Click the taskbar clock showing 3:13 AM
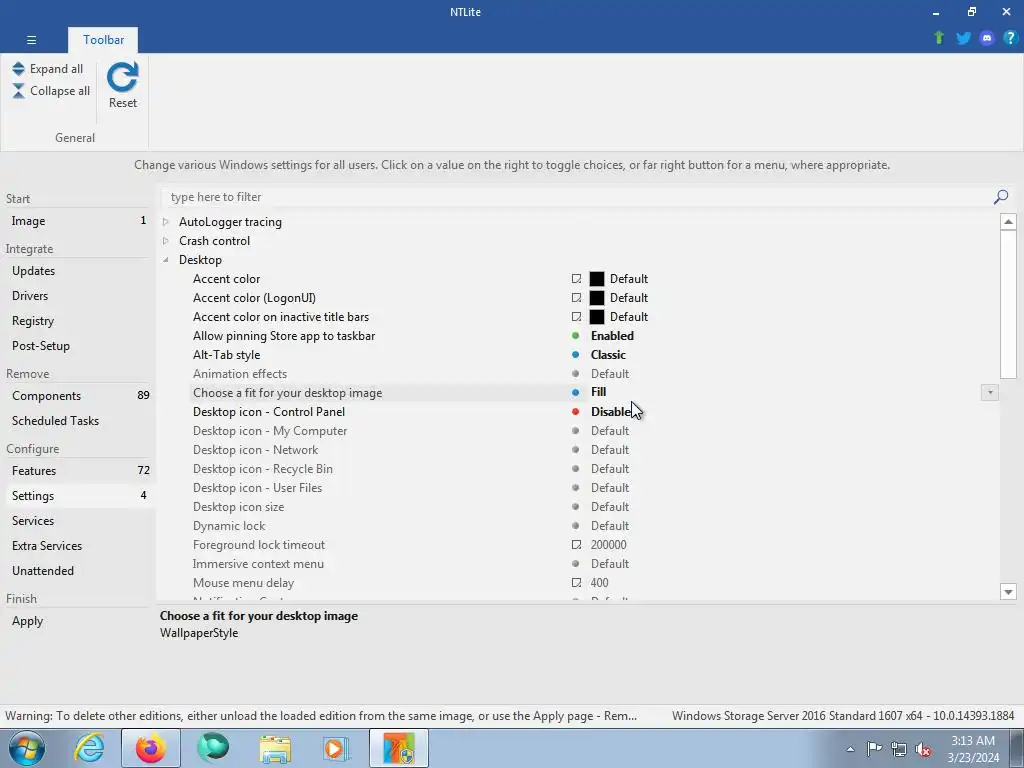This screenshot has height=768, width=1024. click(972, 749)
